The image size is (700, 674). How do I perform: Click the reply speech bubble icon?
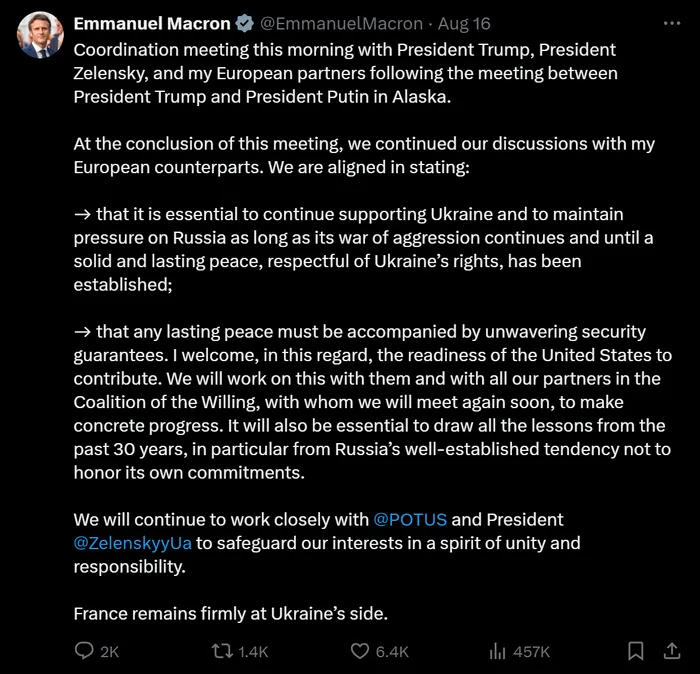click(x=85, y=651)
